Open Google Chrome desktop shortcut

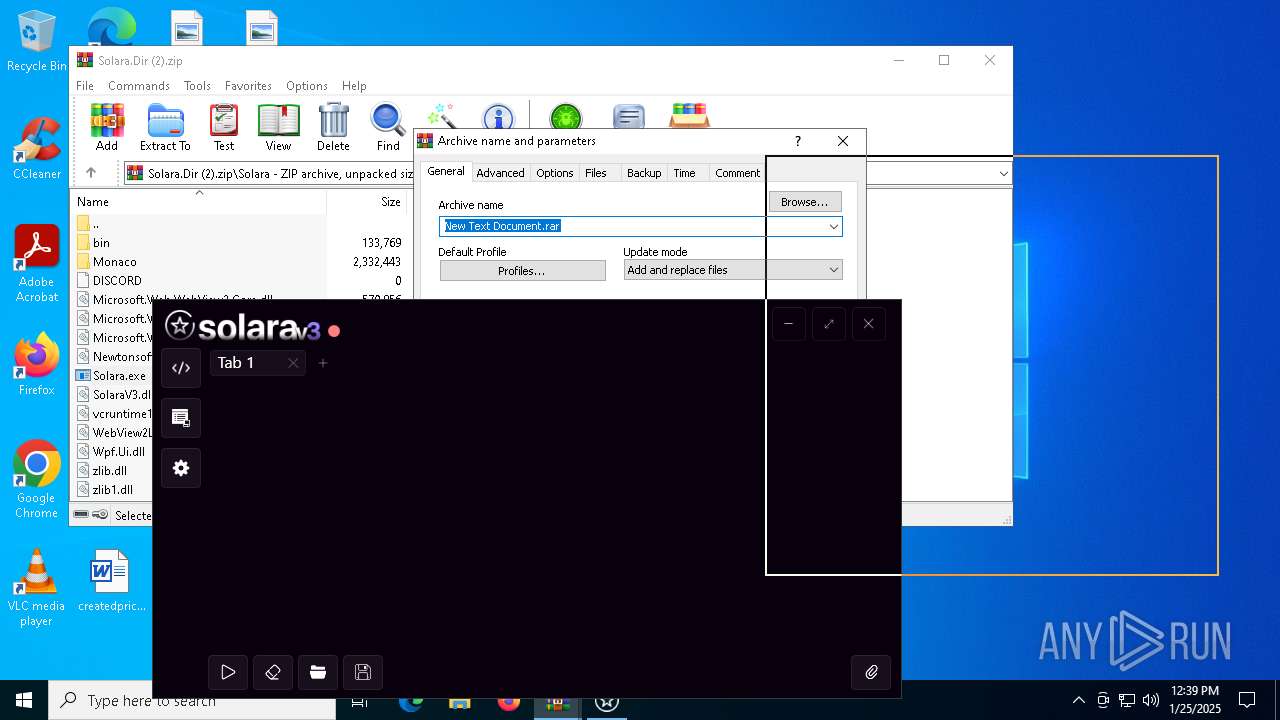point(37,480)
